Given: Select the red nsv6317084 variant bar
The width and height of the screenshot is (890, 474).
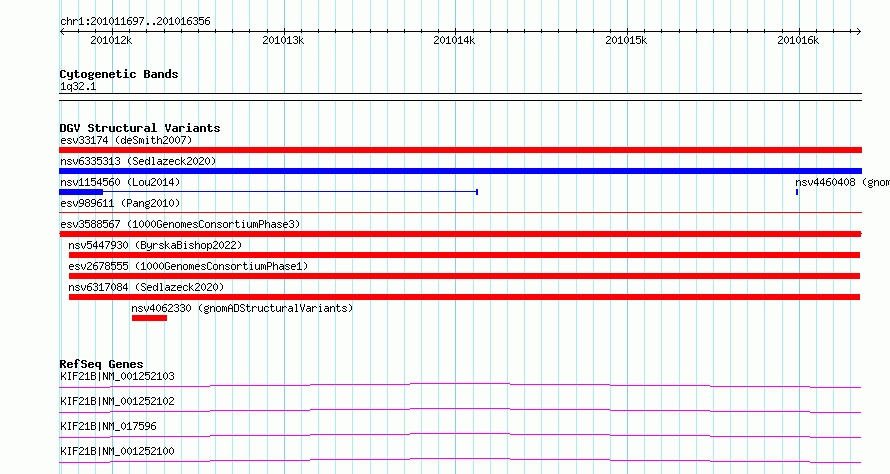Looking at the screenshot, I should [x=464, y=297].
